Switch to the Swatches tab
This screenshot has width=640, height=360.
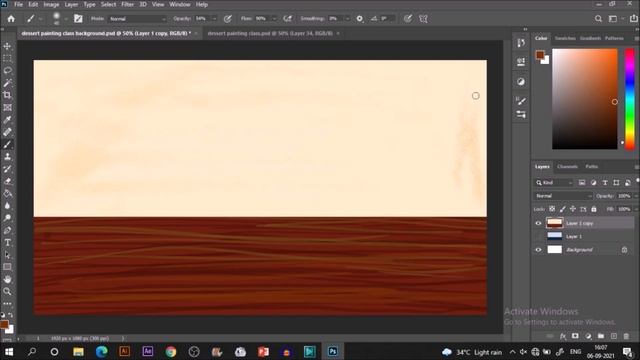pyautogui.click(x=565, y=38)
